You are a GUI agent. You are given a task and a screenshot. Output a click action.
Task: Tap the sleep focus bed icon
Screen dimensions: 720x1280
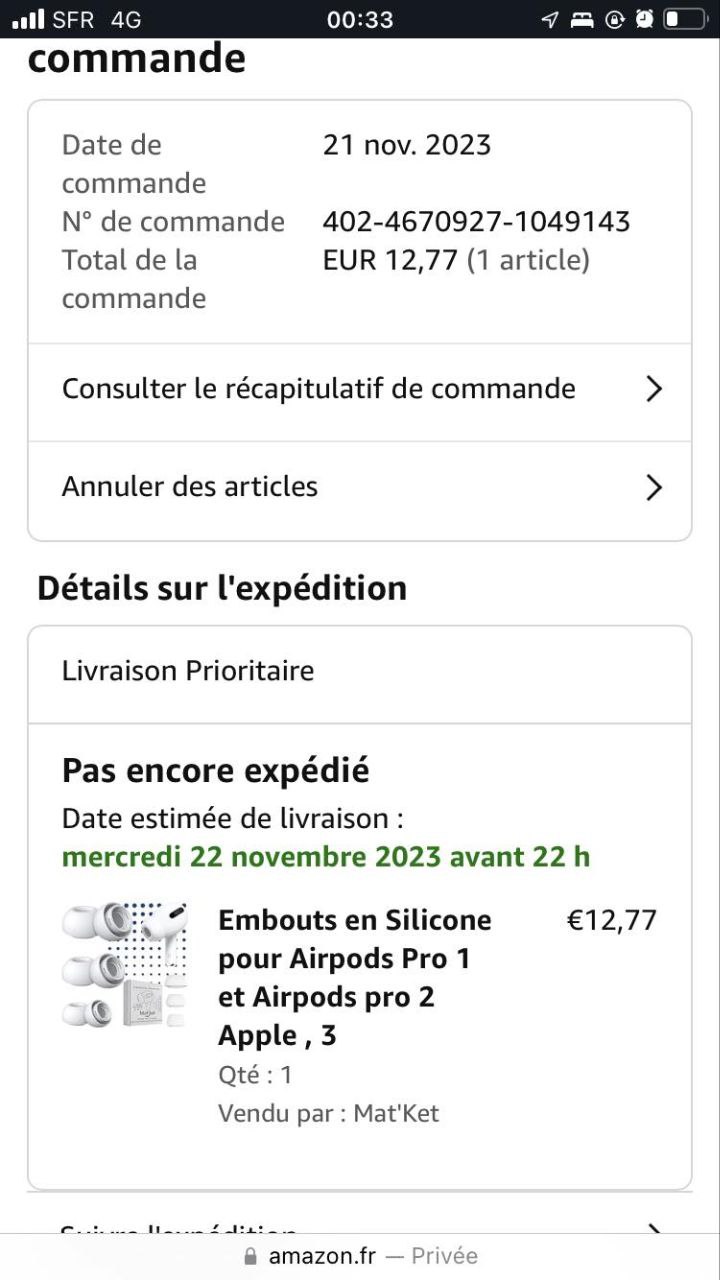[x=582, y=19]
